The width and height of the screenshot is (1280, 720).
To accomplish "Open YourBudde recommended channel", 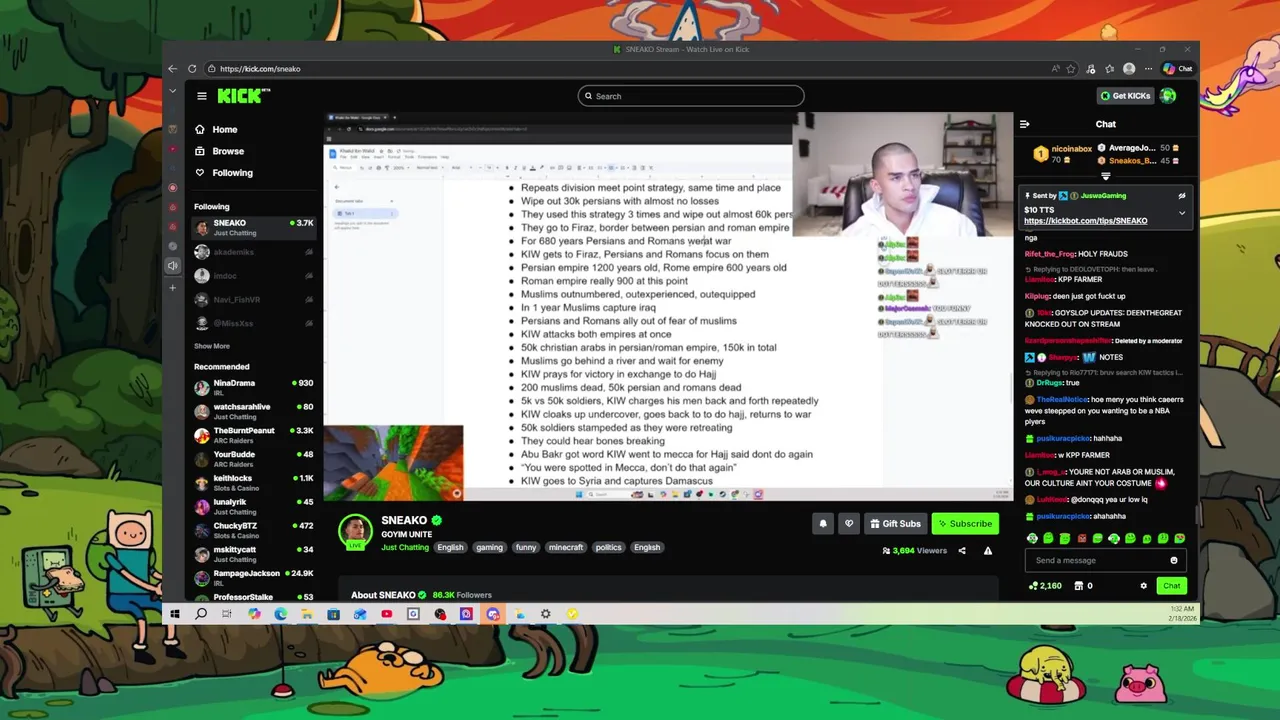I will pyautogui.click(x=254, y=459).
